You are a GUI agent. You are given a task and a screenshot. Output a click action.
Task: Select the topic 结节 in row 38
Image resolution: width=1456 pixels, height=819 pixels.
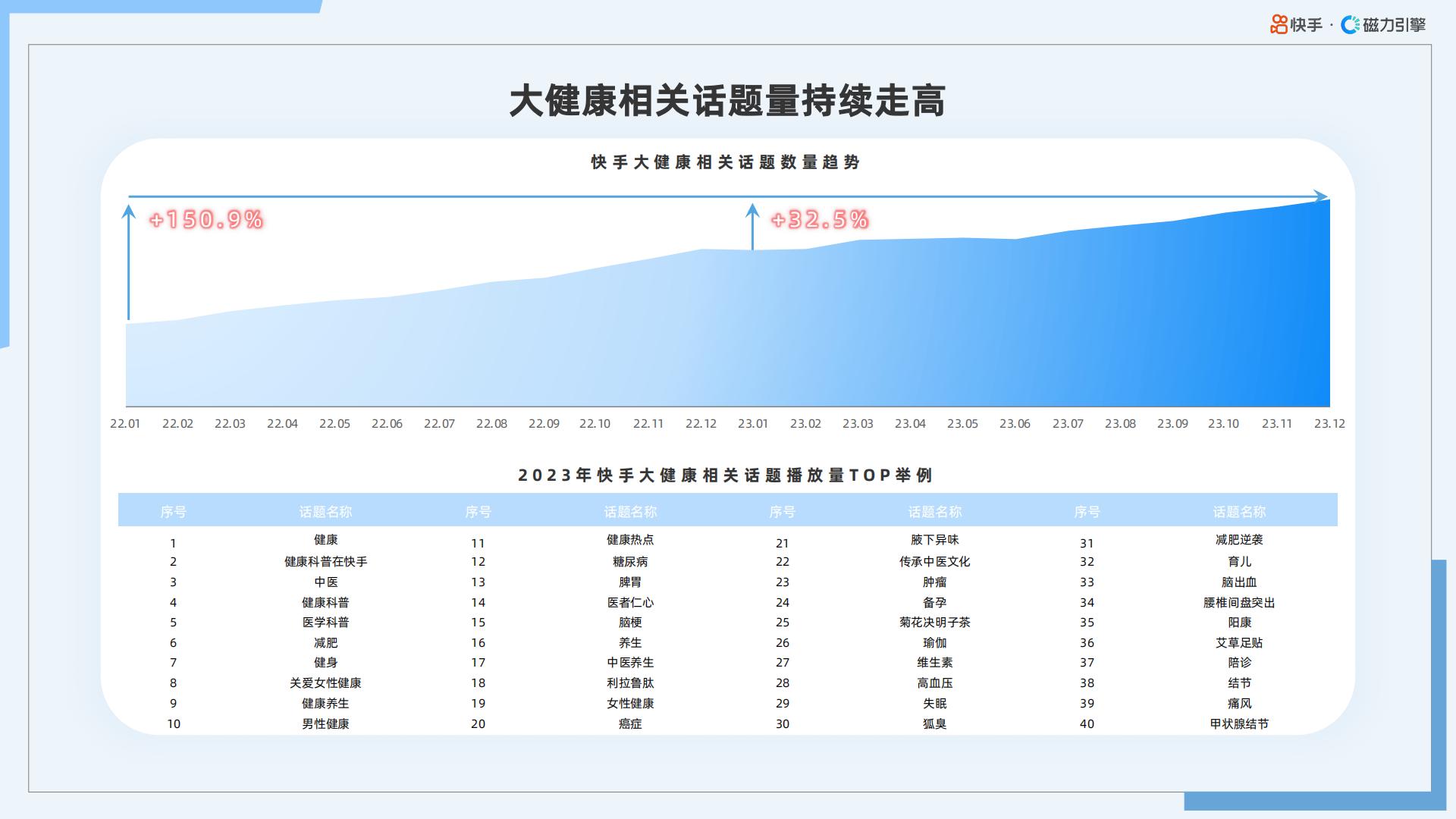coord(1239,683)
